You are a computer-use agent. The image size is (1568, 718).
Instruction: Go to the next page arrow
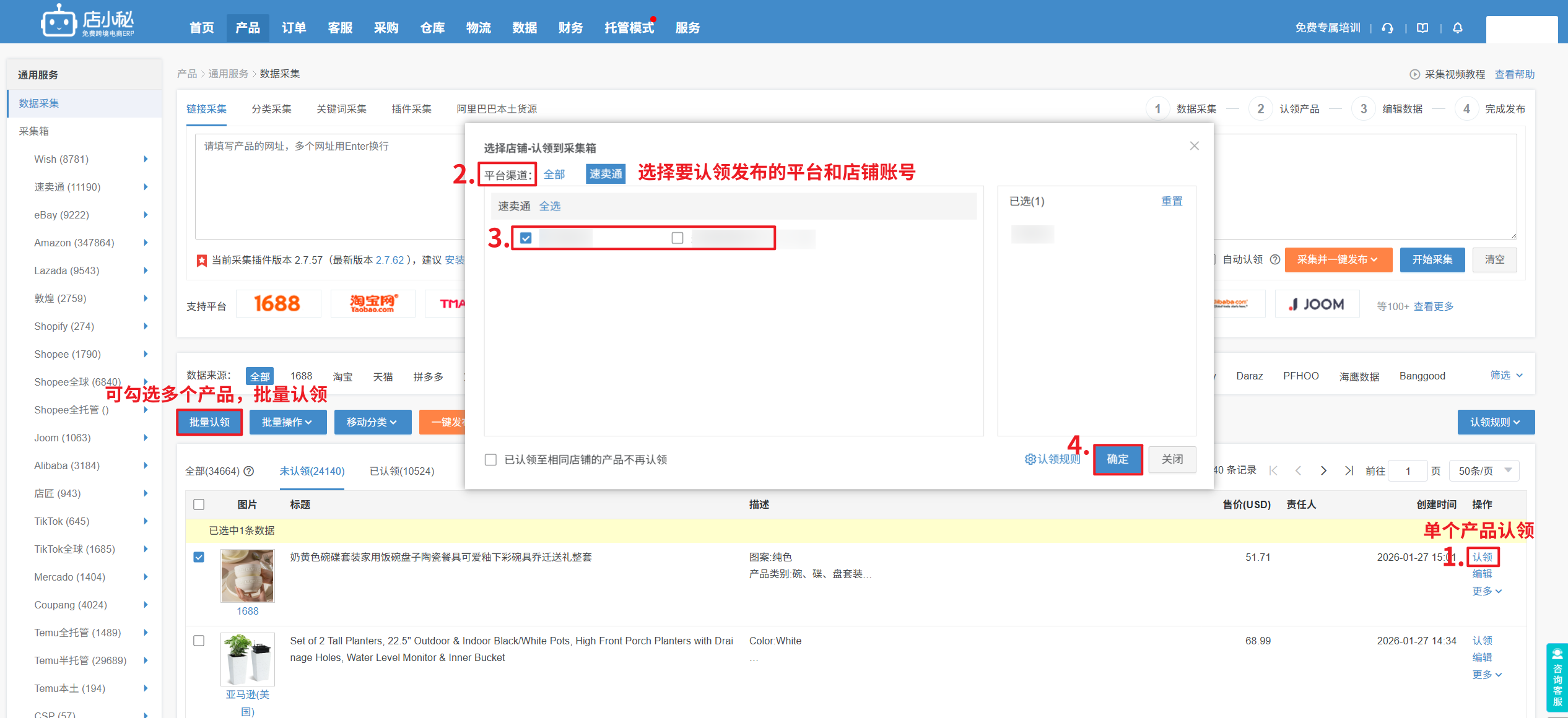[1323, 471]
